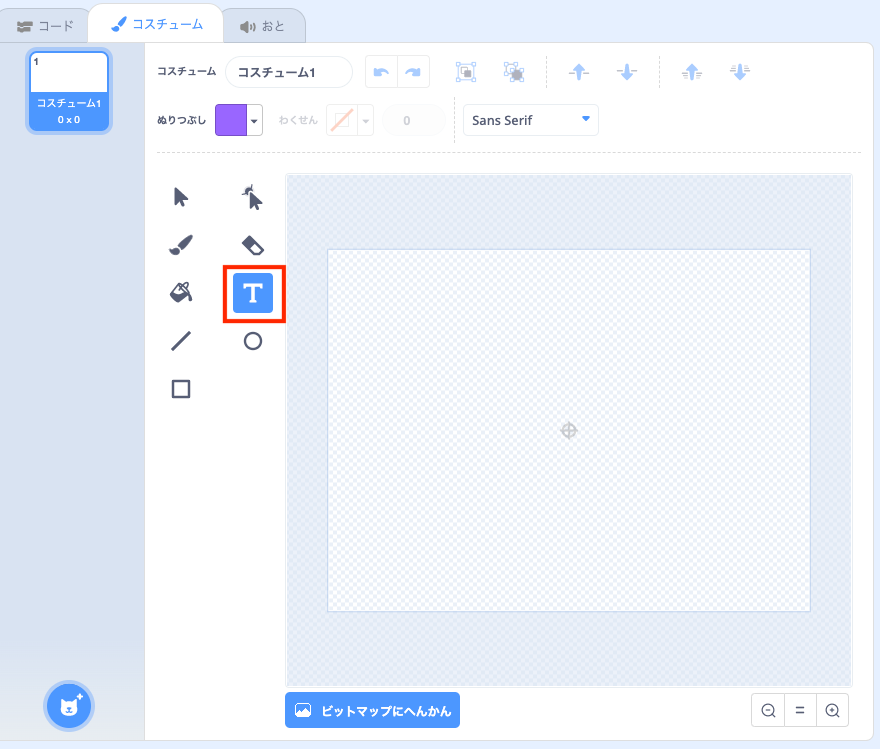
Task: Bring selection to the front
Action: 691,72
